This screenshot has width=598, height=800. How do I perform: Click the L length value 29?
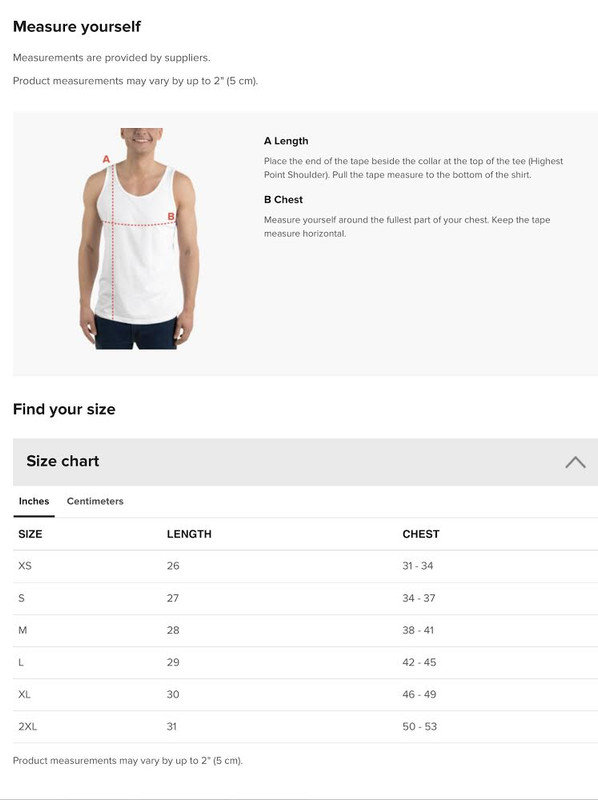pyautogui.click(x=173, y=662)
